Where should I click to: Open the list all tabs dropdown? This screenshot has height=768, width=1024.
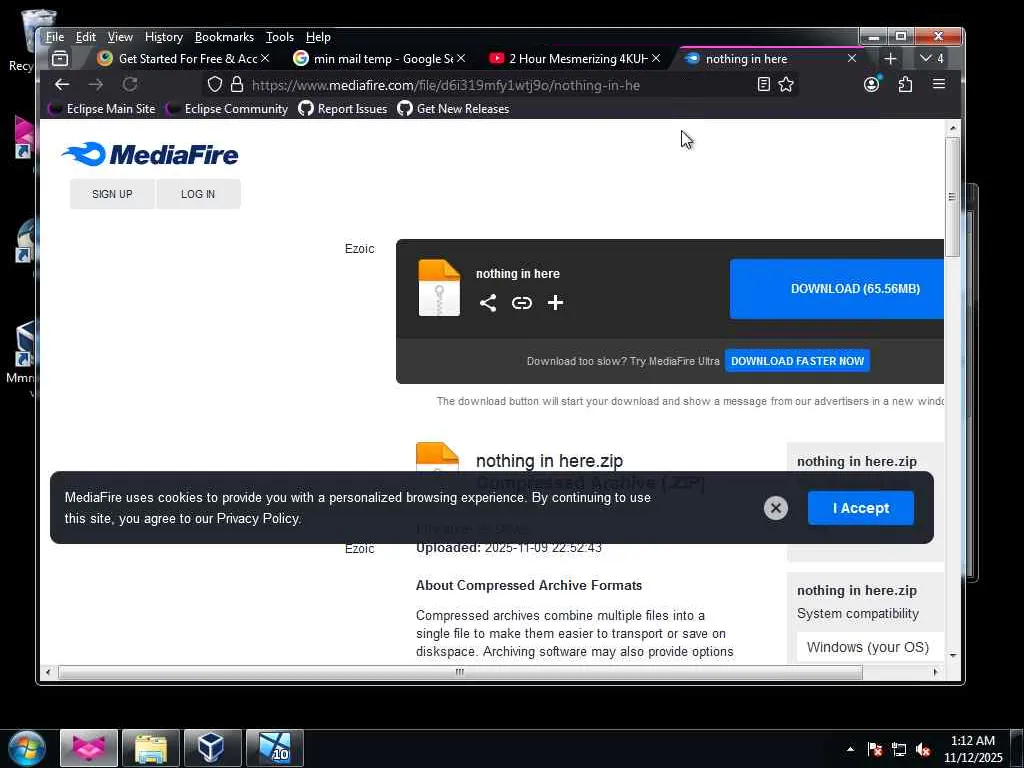(x=931, y=59)
